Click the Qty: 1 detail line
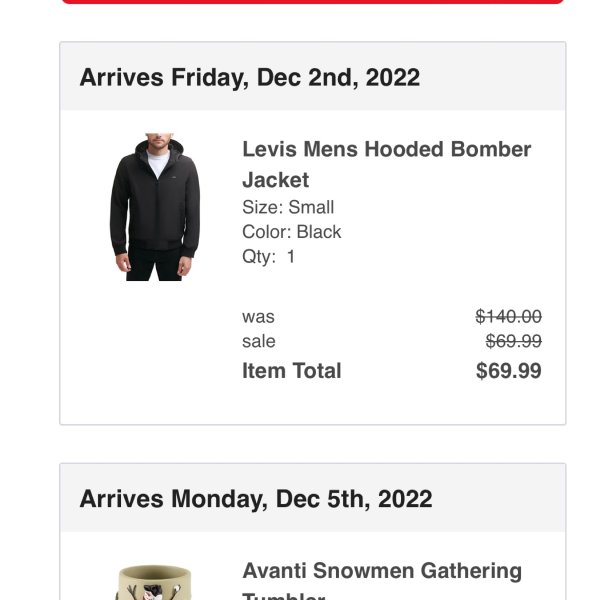 269,256
